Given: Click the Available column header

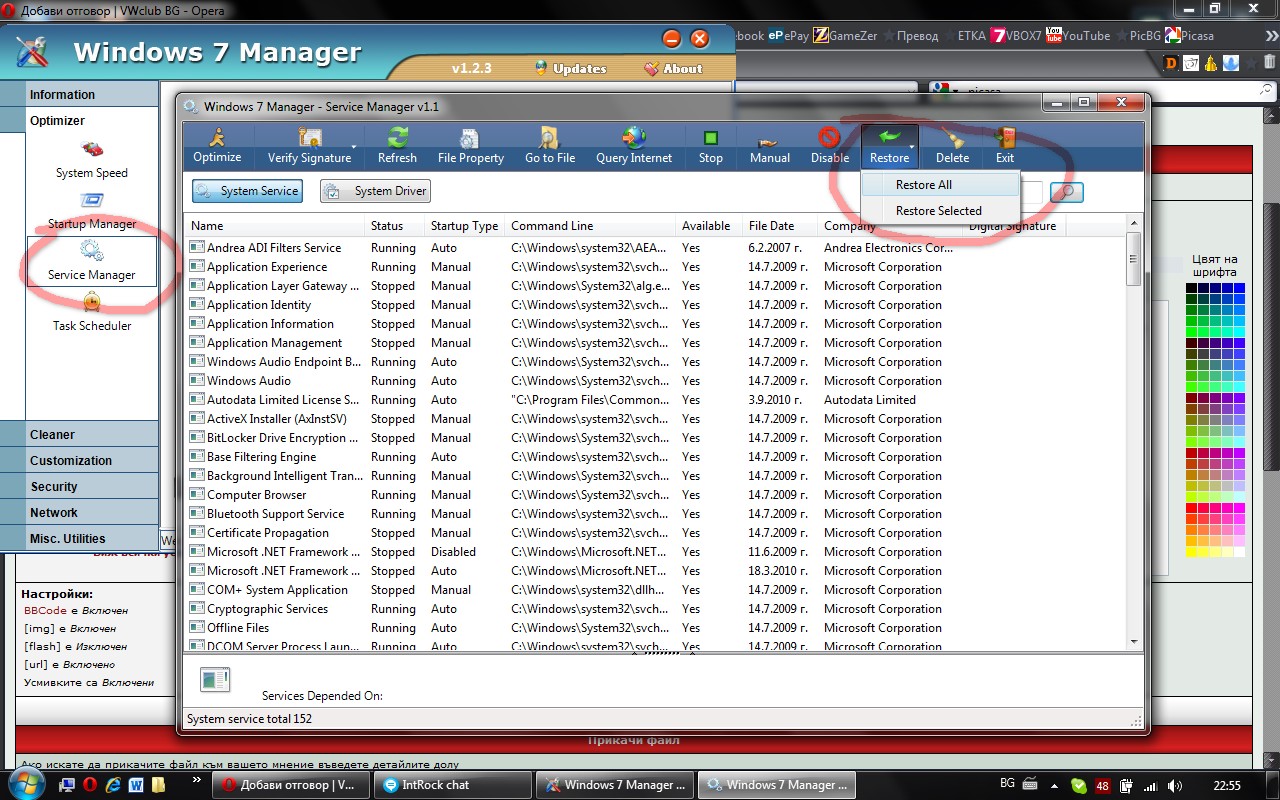Looking at the screenshot, I should [x=709, y=226].
